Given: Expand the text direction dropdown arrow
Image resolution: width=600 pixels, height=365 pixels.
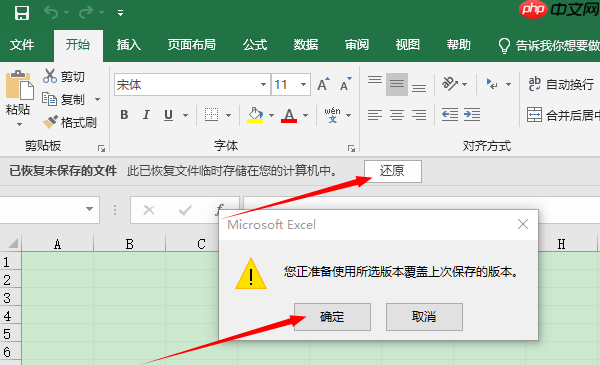Looking at the screenshot, I should [x=509, y=84].
